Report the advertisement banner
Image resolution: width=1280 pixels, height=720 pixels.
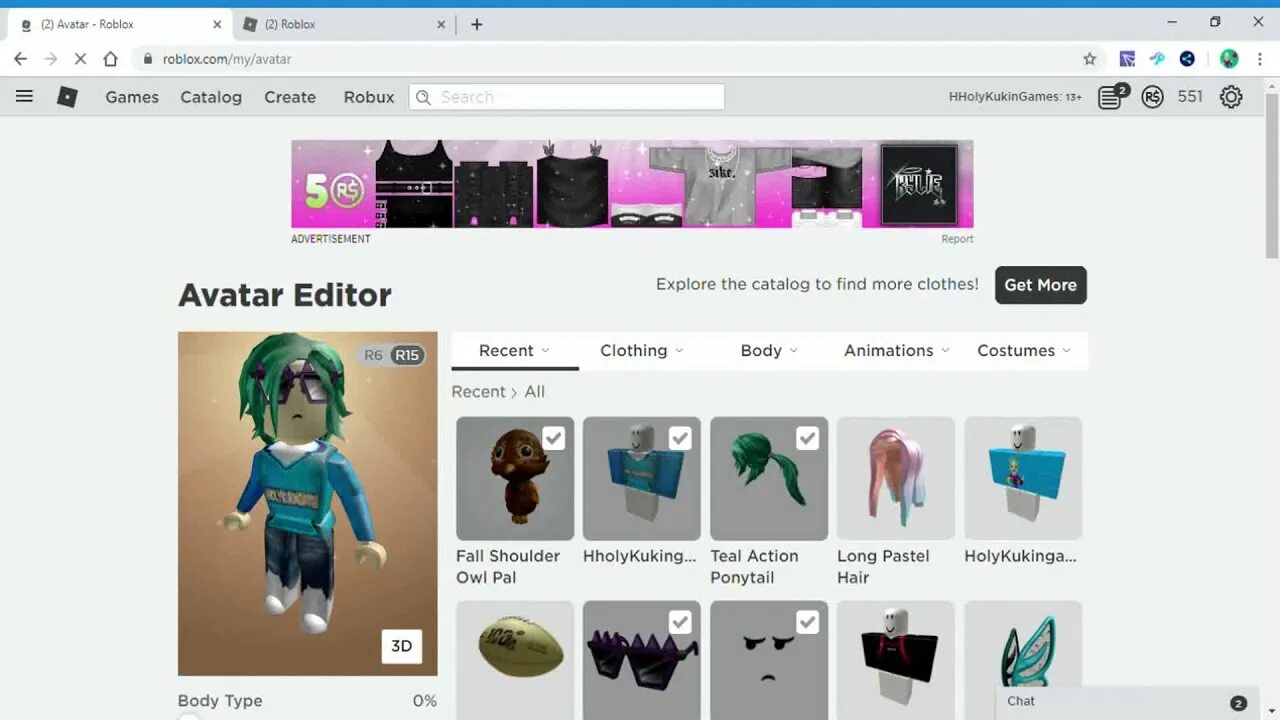click(957, 239)
